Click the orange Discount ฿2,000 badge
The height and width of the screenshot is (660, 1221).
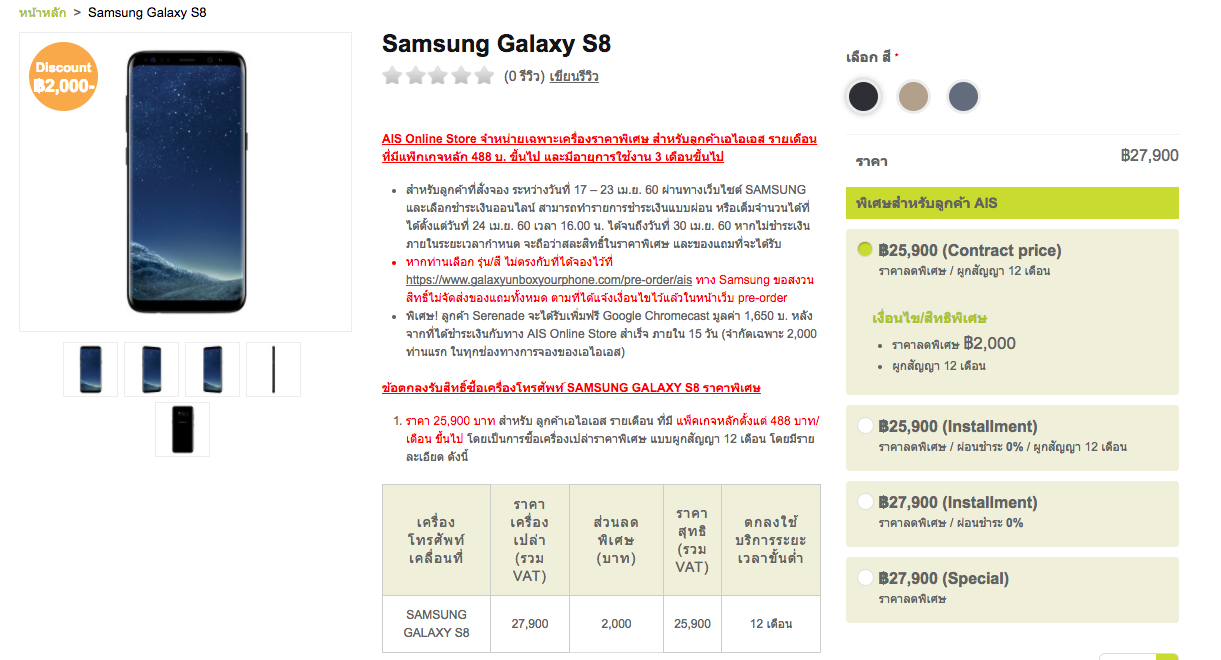(x=64, y=76)
